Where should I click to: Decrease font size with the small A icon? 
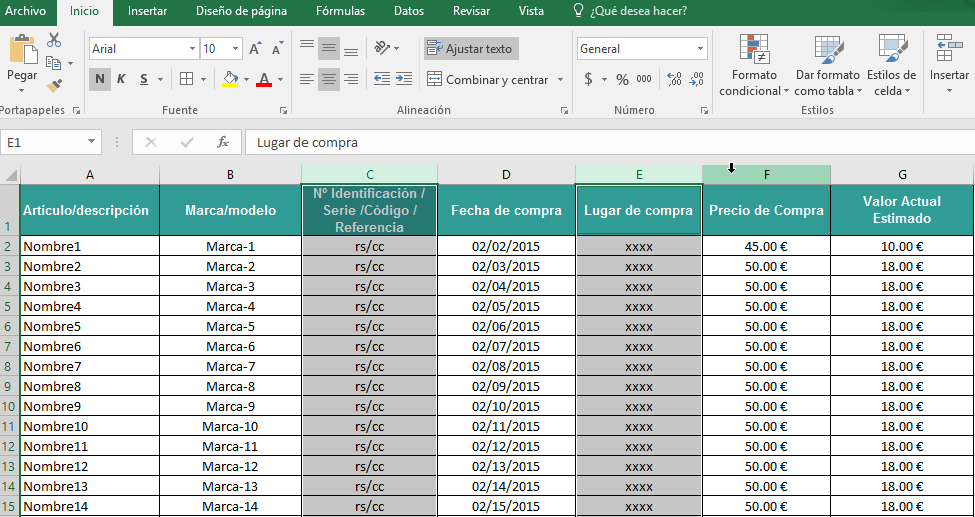point(277,49)
